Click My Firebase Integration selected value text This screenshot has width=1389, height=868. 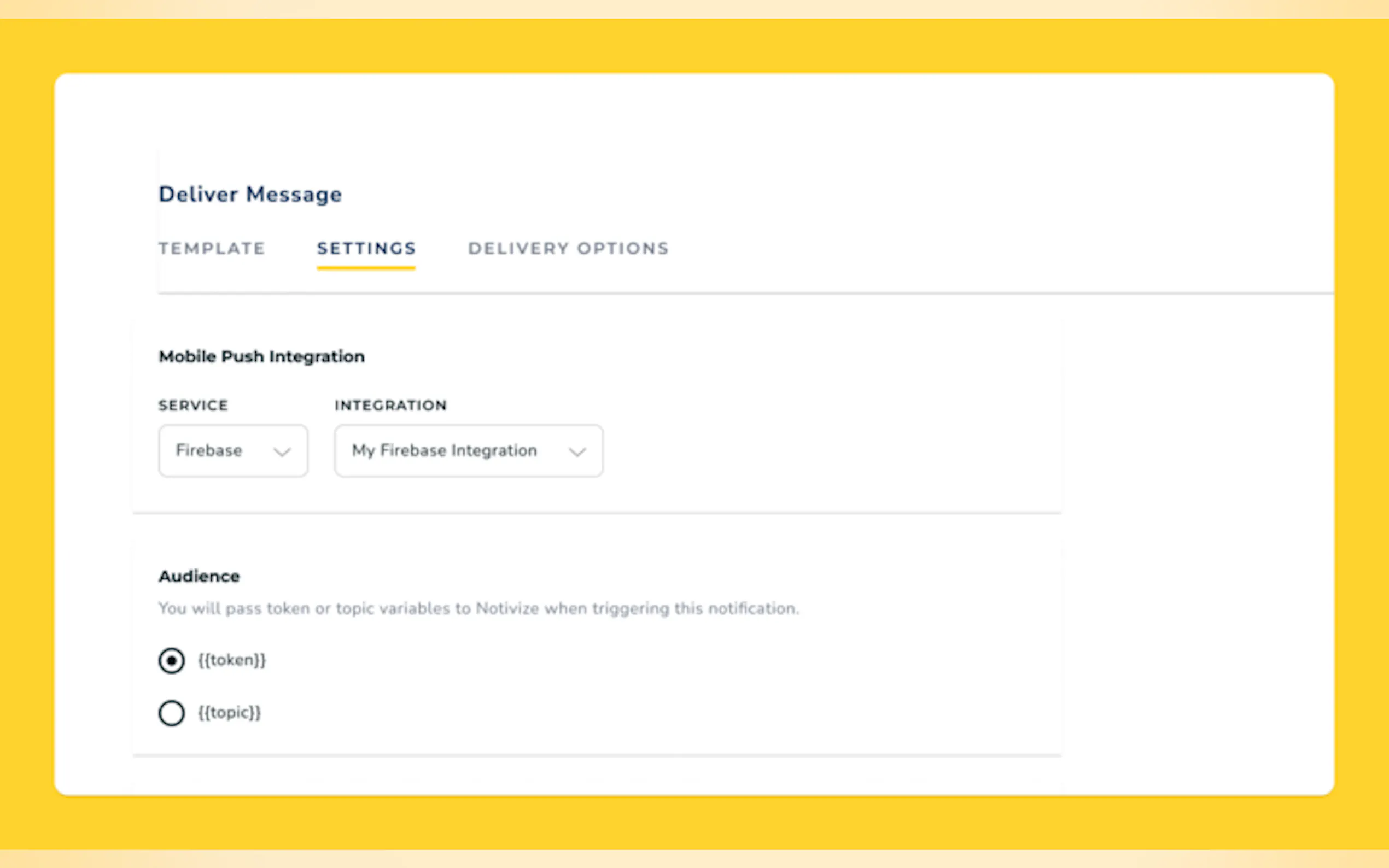[445, 450]
